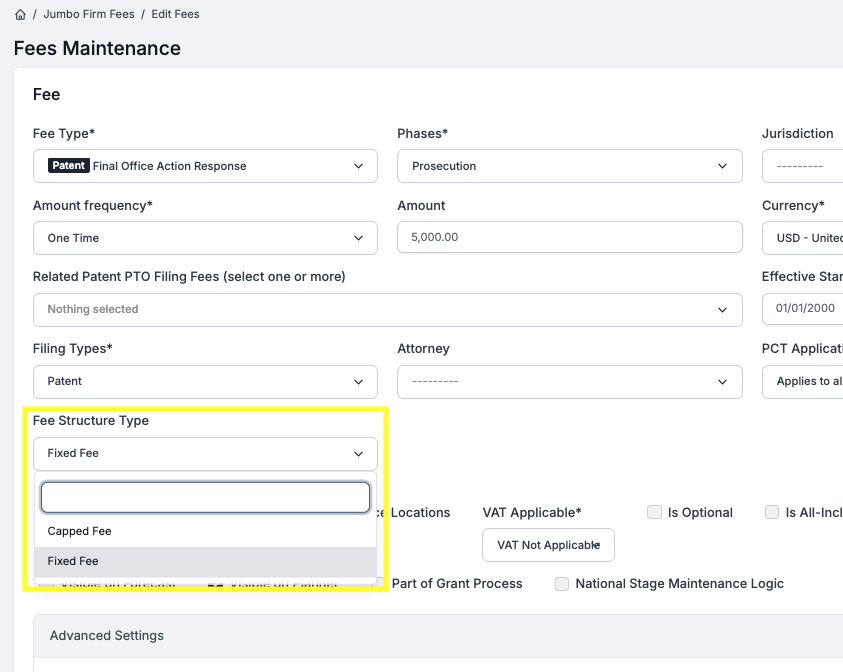Expand the Phases dropdown showing Prosecution
The width and height of the screenshot is (843, 672).
click(569, 166)
